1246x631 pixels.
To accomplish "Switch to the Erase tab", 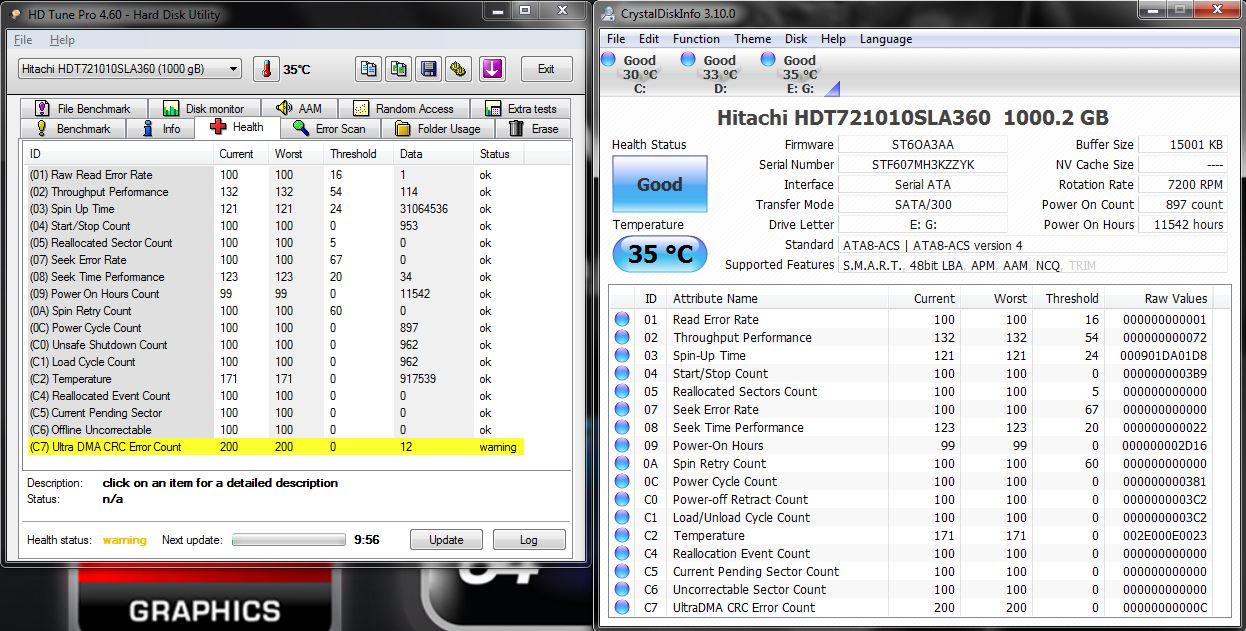I will [534, 129].
